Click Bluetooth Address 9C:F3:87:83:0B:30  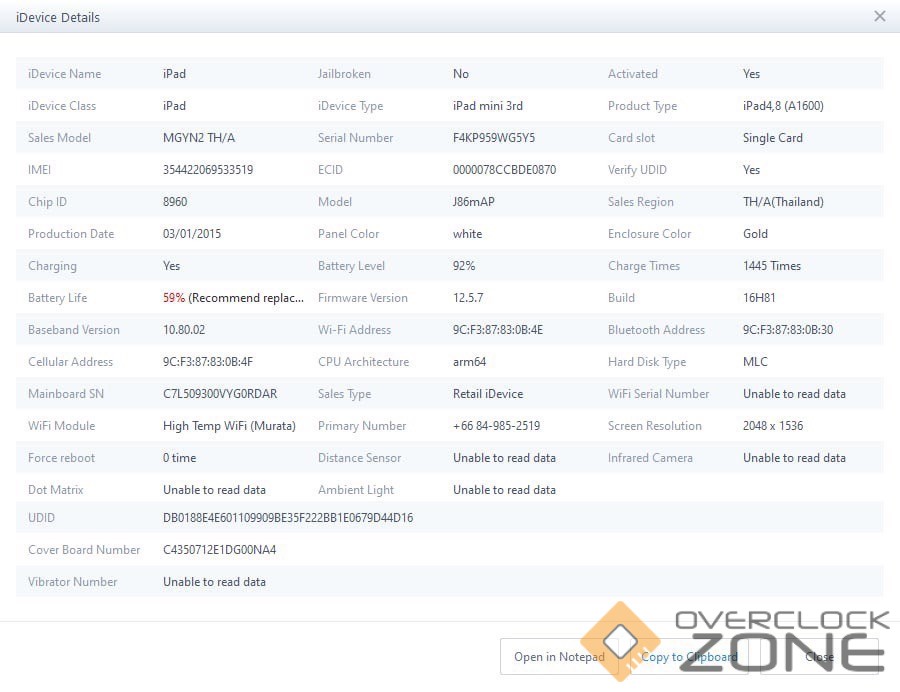788,330
